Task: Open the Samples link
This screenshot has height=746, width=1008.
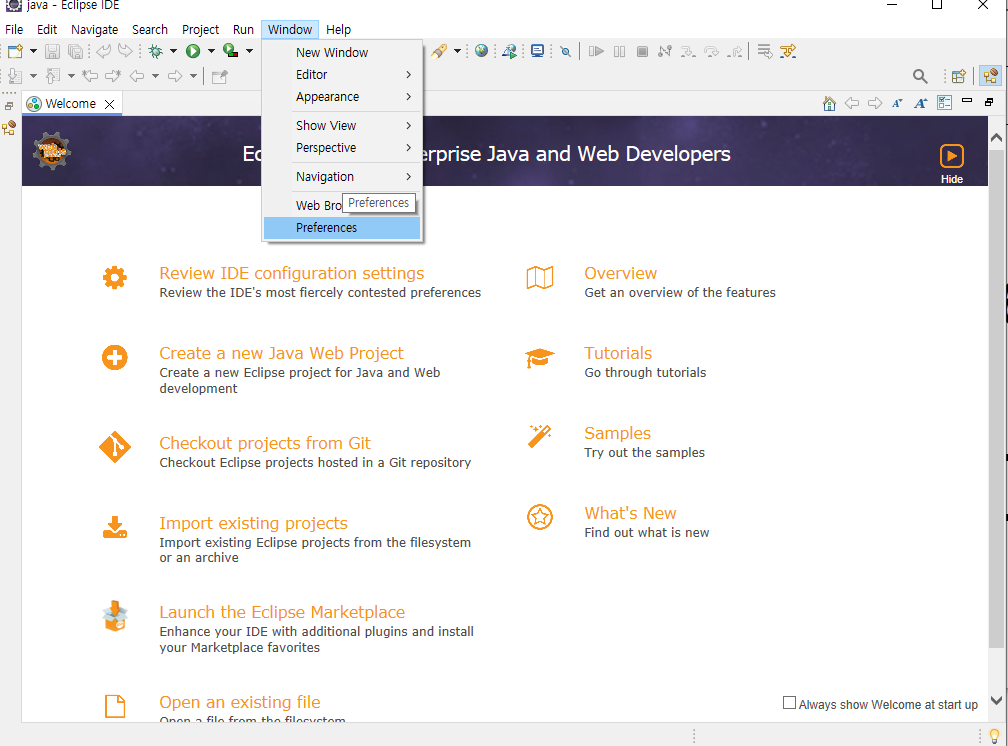Action: [617, 433]
